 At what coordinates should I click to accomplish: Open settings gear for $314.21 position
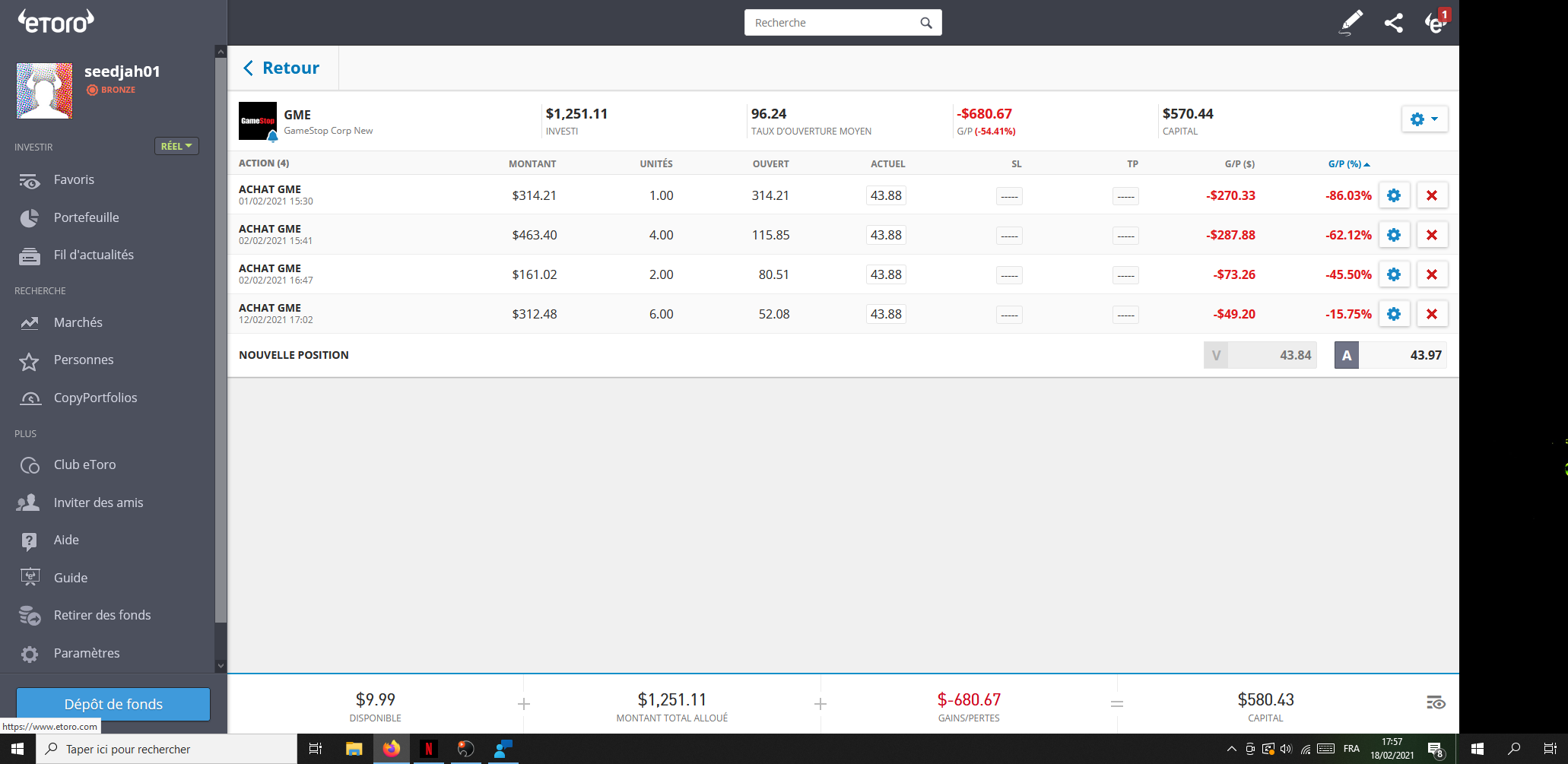(1394, 195)
